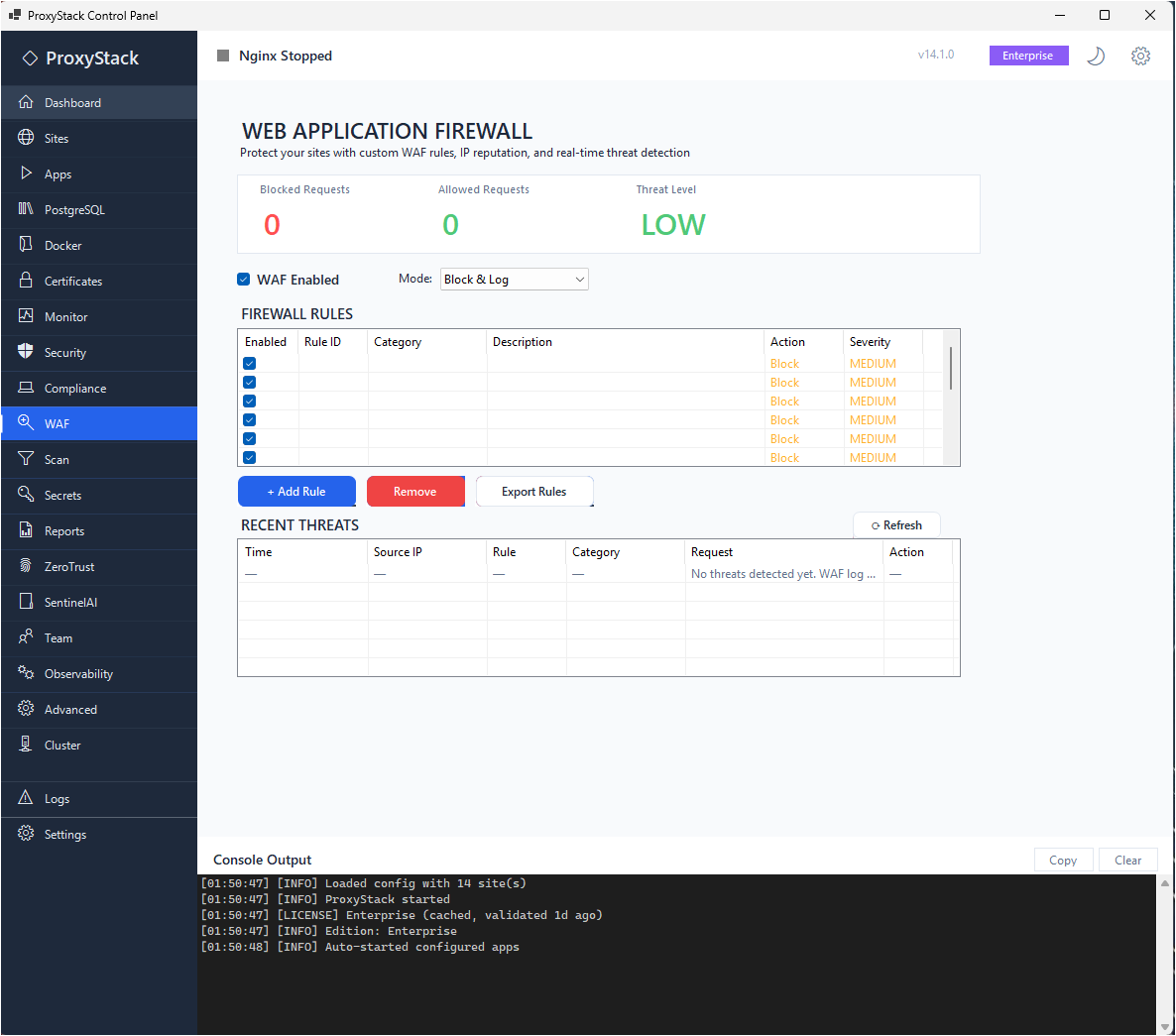Open the Mode combo box arrow
Screen dimensions: 1176x1036
click(578, 279)
